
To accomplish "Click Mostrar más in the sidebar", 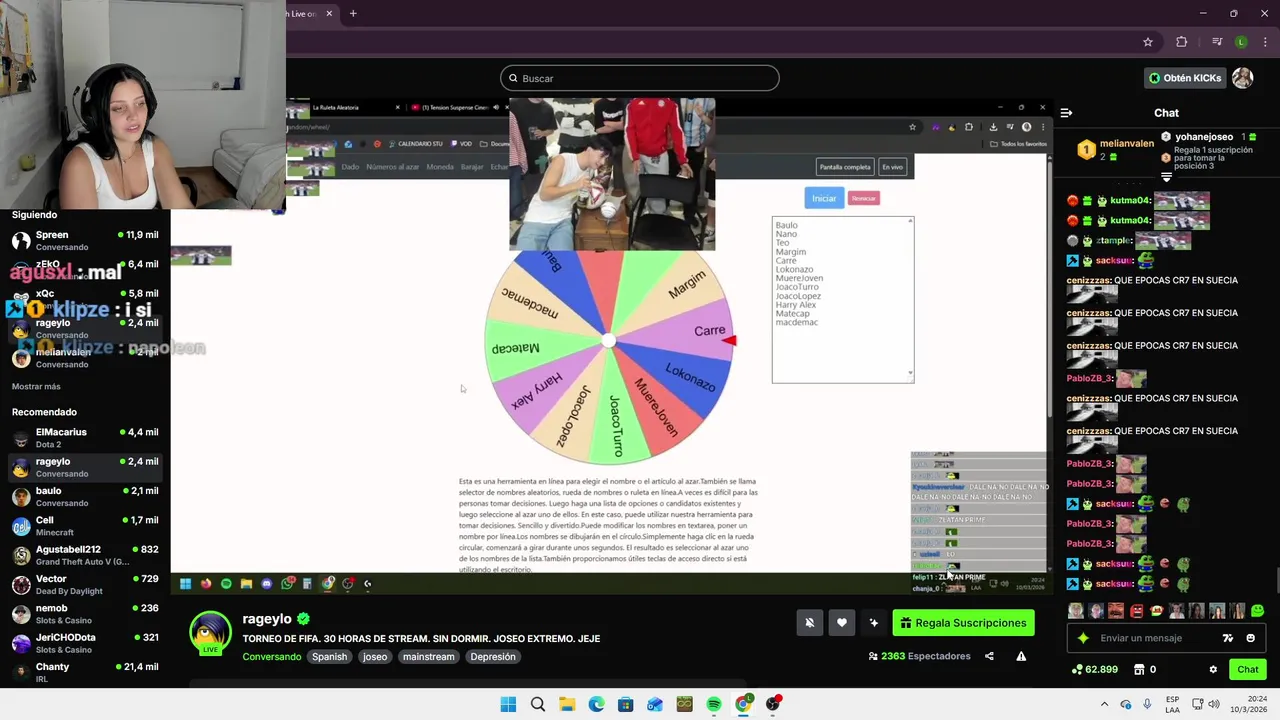I will [x=36, y=387].
